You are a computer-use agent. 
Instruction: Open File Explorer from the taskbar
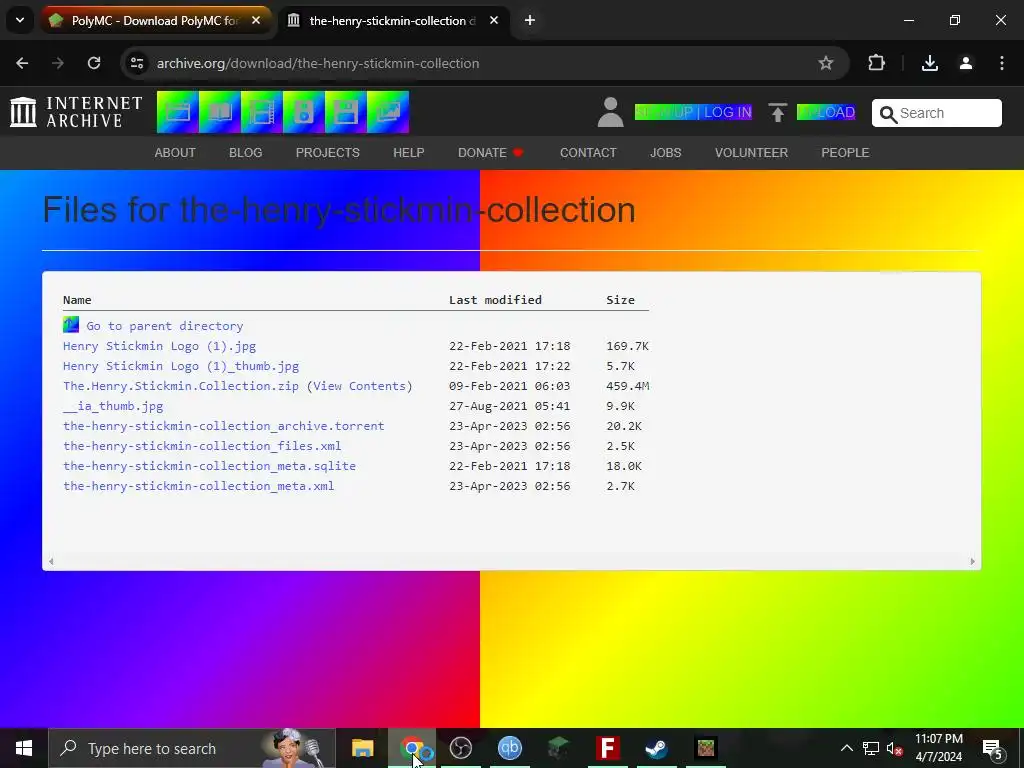pos(362,748)
